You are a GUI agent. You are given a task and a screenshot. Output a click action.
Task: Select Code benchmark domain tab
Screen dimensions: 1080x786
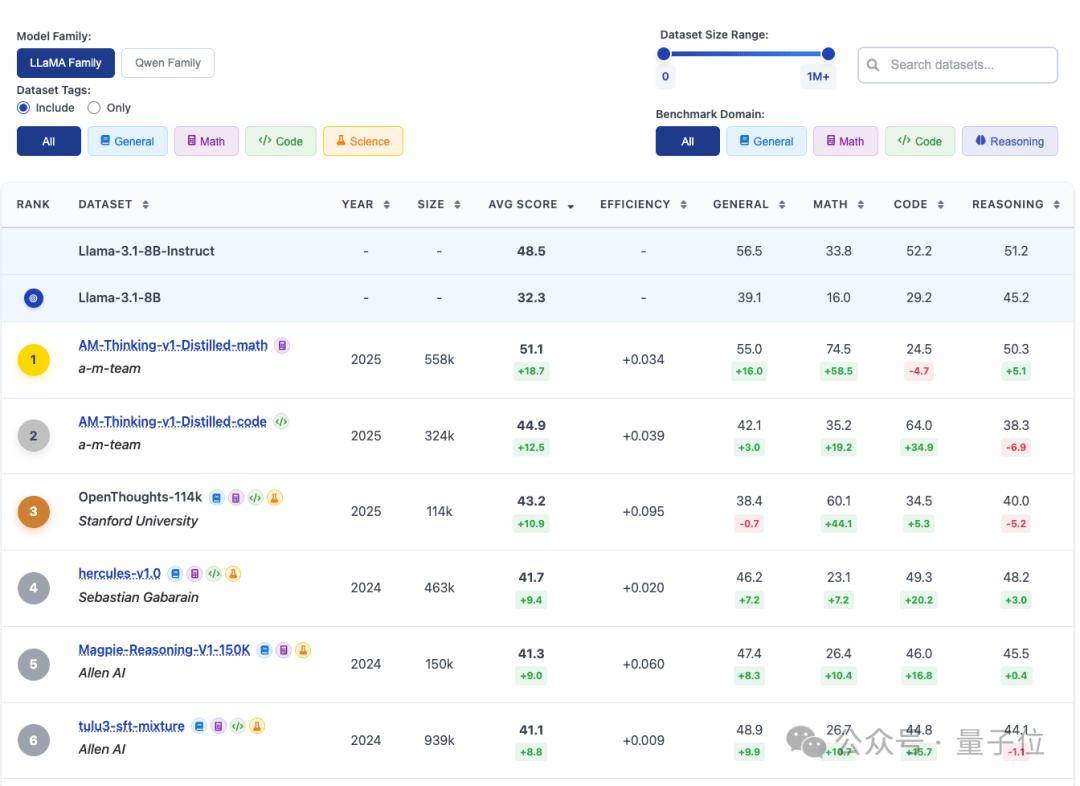[920, 141]
